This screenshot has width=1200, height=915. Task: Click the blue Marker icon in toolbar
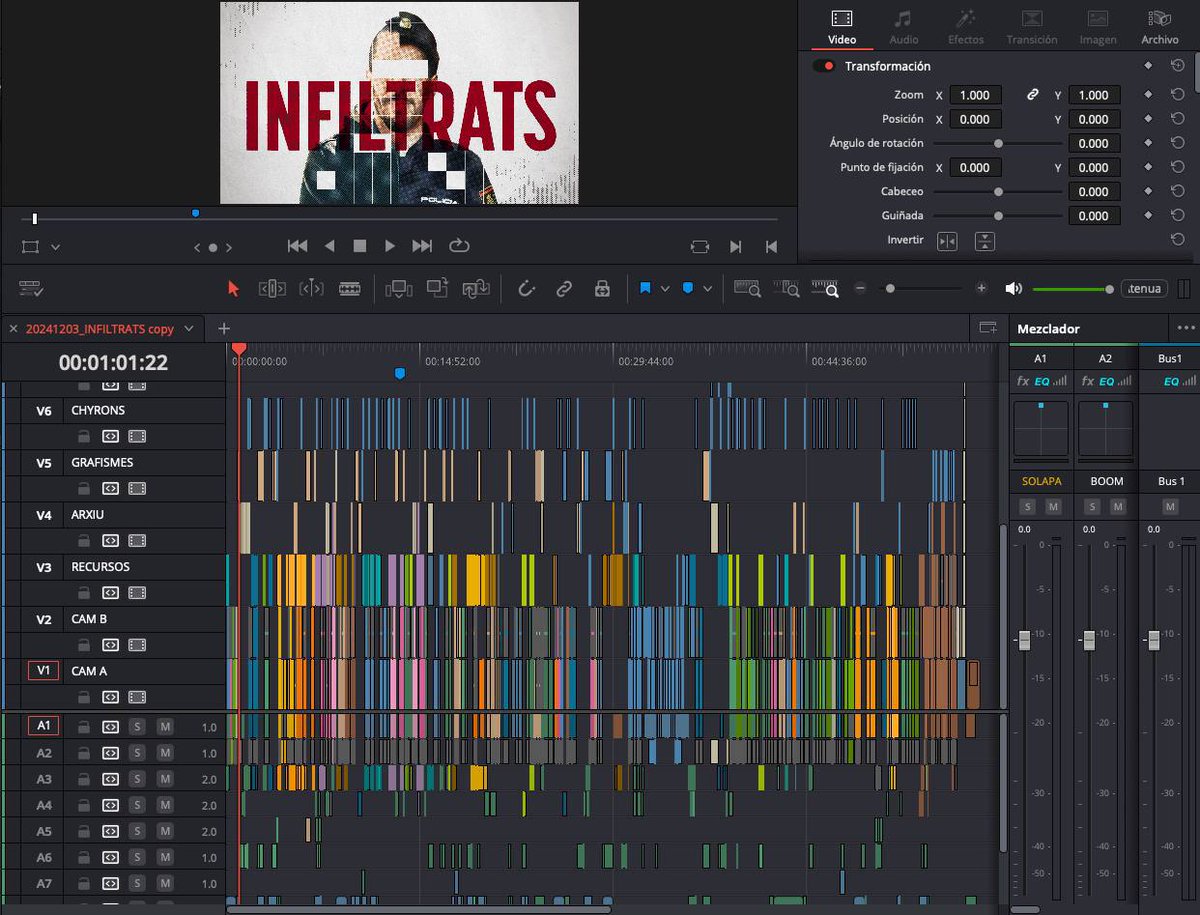(688, 288)
